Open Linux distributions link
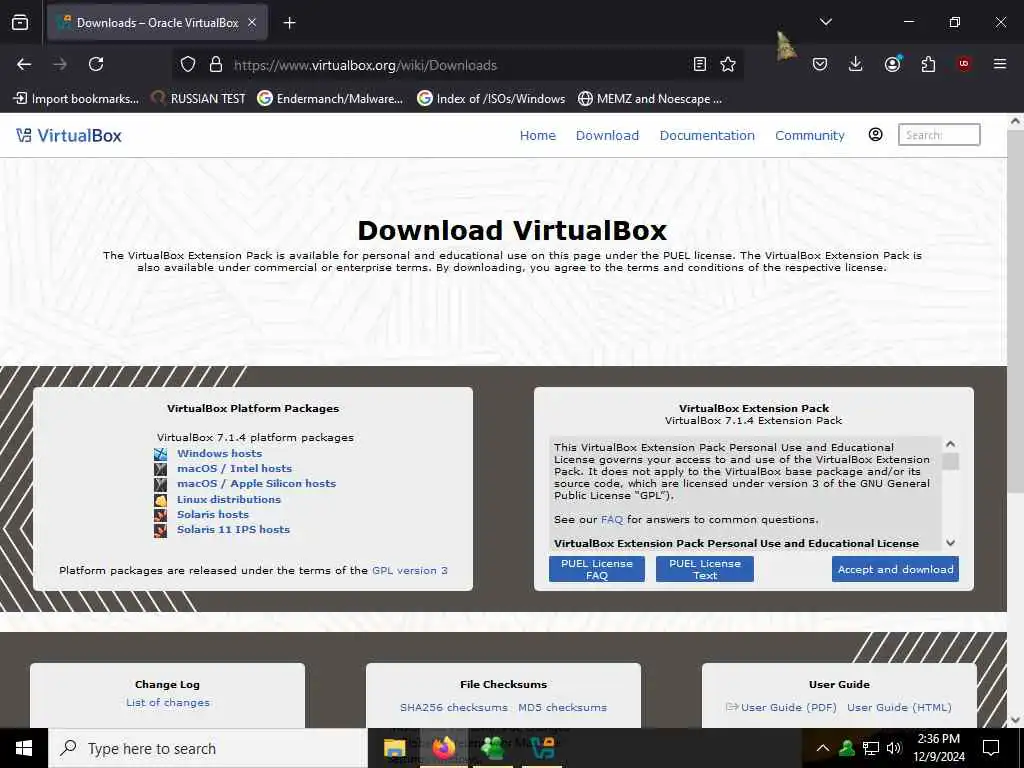The image size is (1024, 768). click(x=229, y=499)
